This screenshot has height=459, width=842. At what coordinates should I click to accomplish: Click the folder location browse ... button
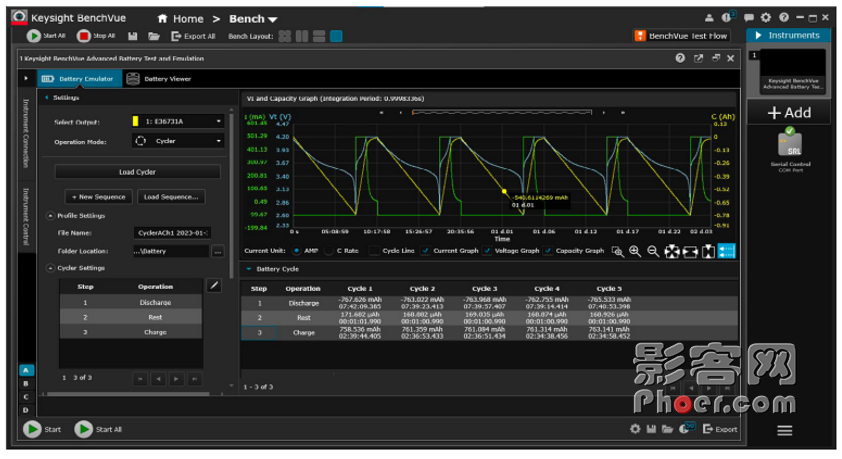click(x=217, y=251)
